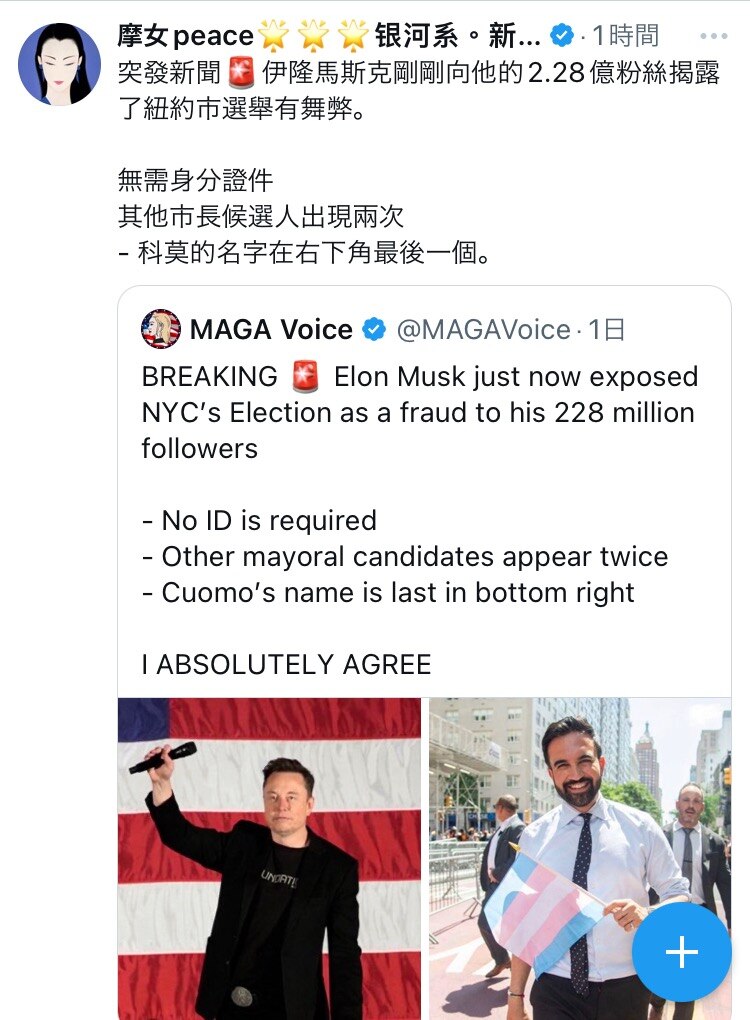The width and height of the screenshot is (750, 1020).
Task: Open photo of man holding a striped flag
Action: pyautogui.click(x=580, y=858)
